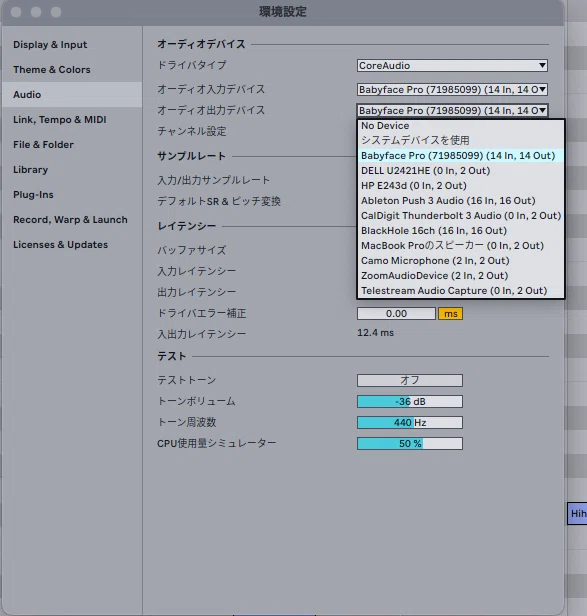Click the yellow ms unit button
This screenshot has width=587, height=616.
[450, 314]
